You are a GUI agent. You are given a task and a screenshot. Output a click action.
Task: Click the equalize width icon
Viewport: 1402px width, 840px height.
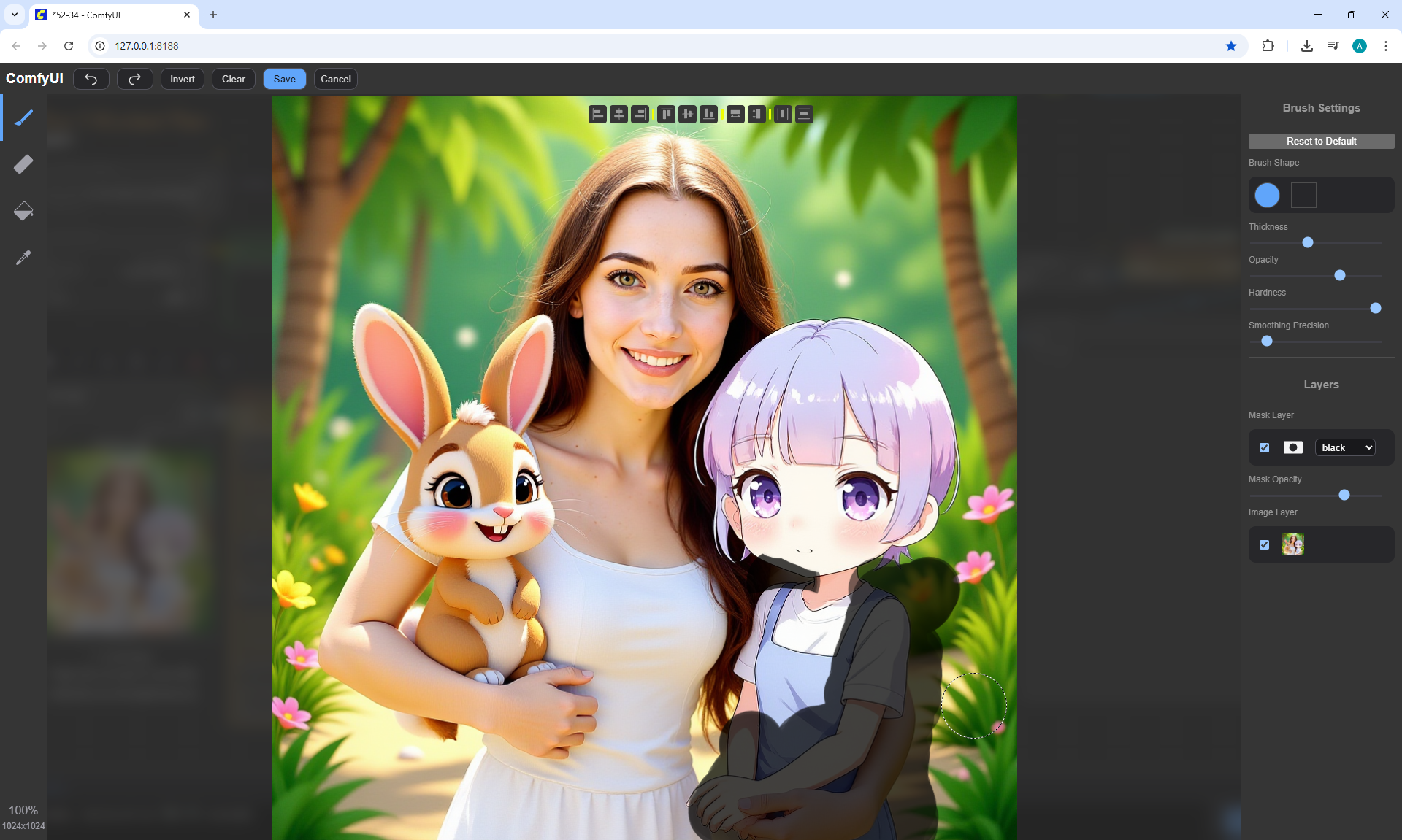735,114
